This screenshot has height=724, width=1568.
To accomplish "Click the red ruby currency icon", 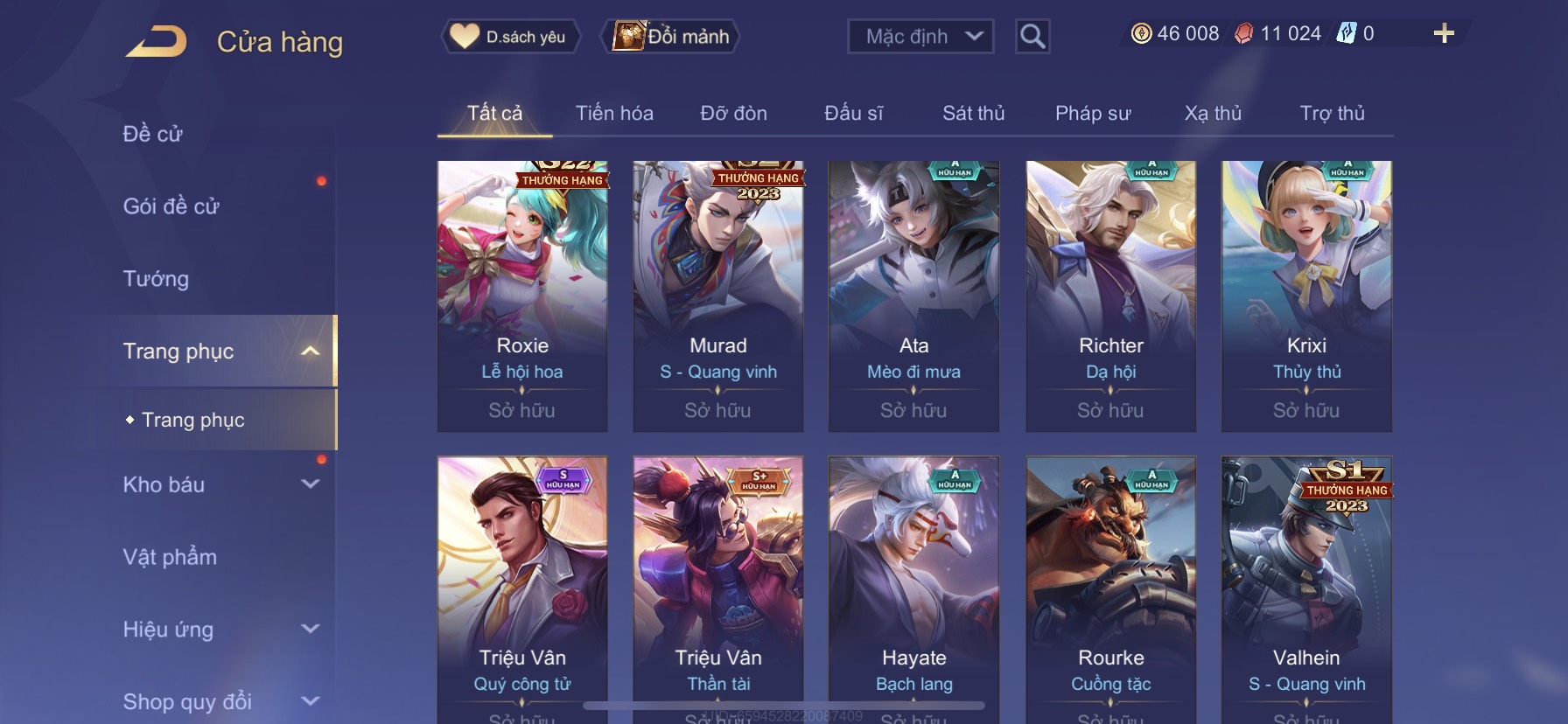I will pyautogui.click(x=1243, y=34).
